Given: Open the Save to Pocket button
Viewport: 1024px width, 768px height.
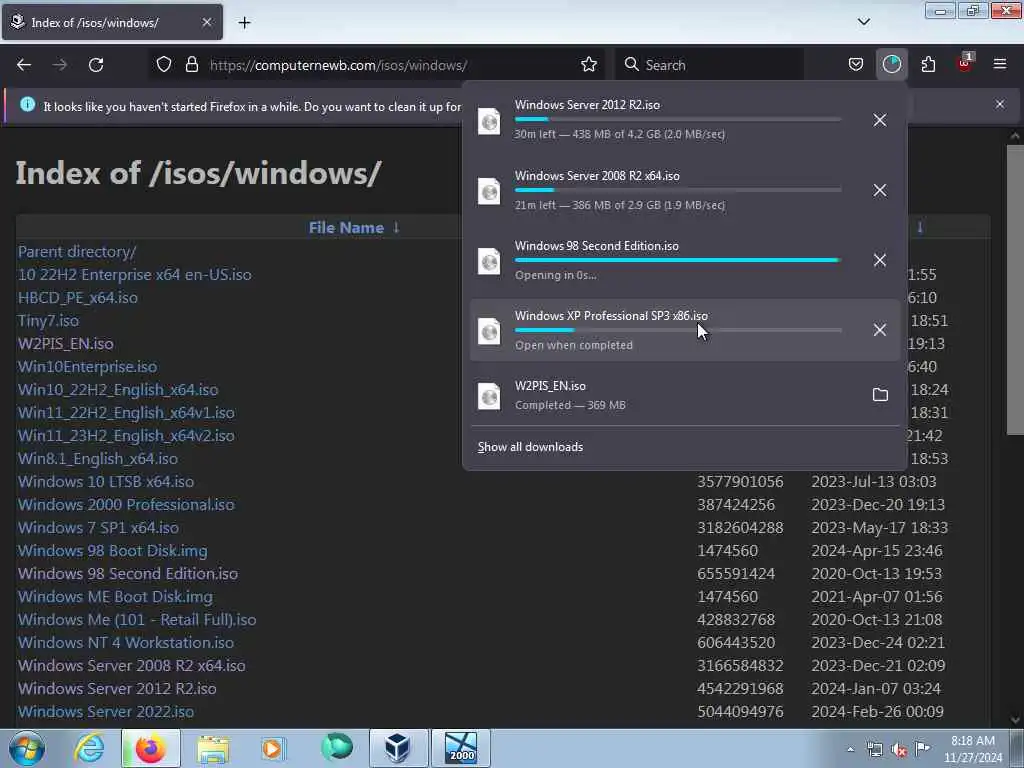Looking at the screenshot, I should click(856, 65).
